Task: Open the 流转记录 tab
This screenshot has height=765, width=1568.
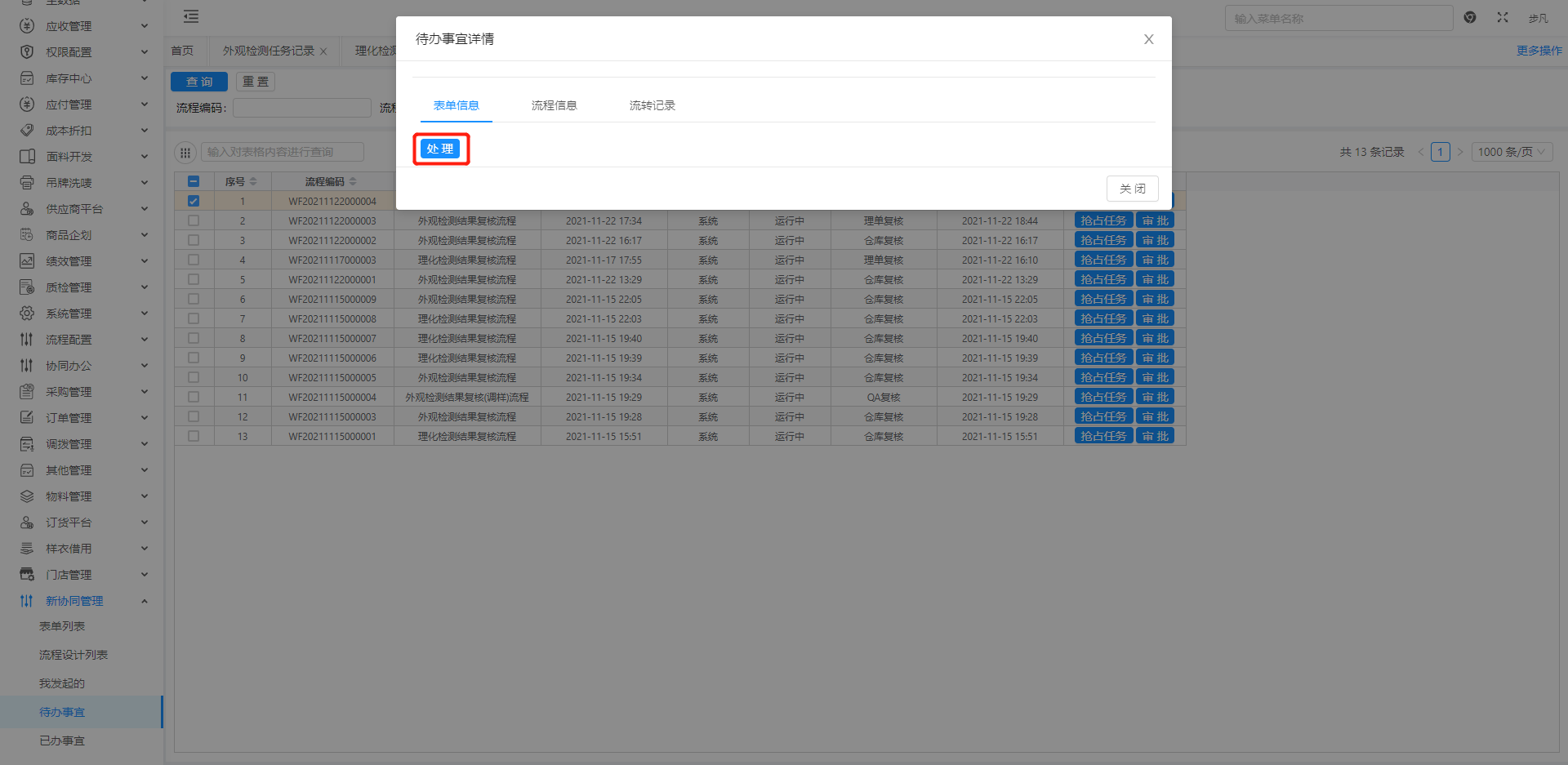Action: pos(652,105)
